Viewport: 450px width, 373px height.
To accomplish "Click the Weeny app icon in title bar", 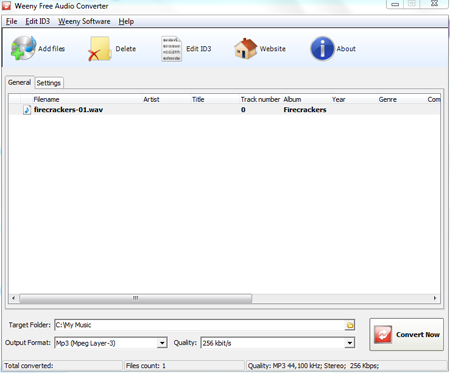I will pyautogui.click(x=6, y=6).
